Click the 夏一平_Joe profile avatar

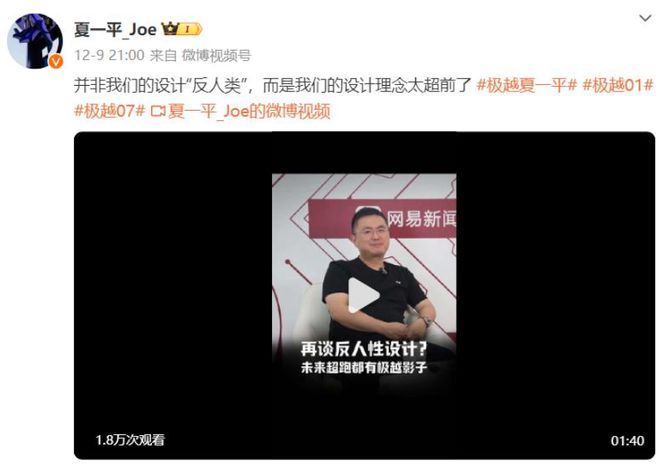(x=35, y=41)
